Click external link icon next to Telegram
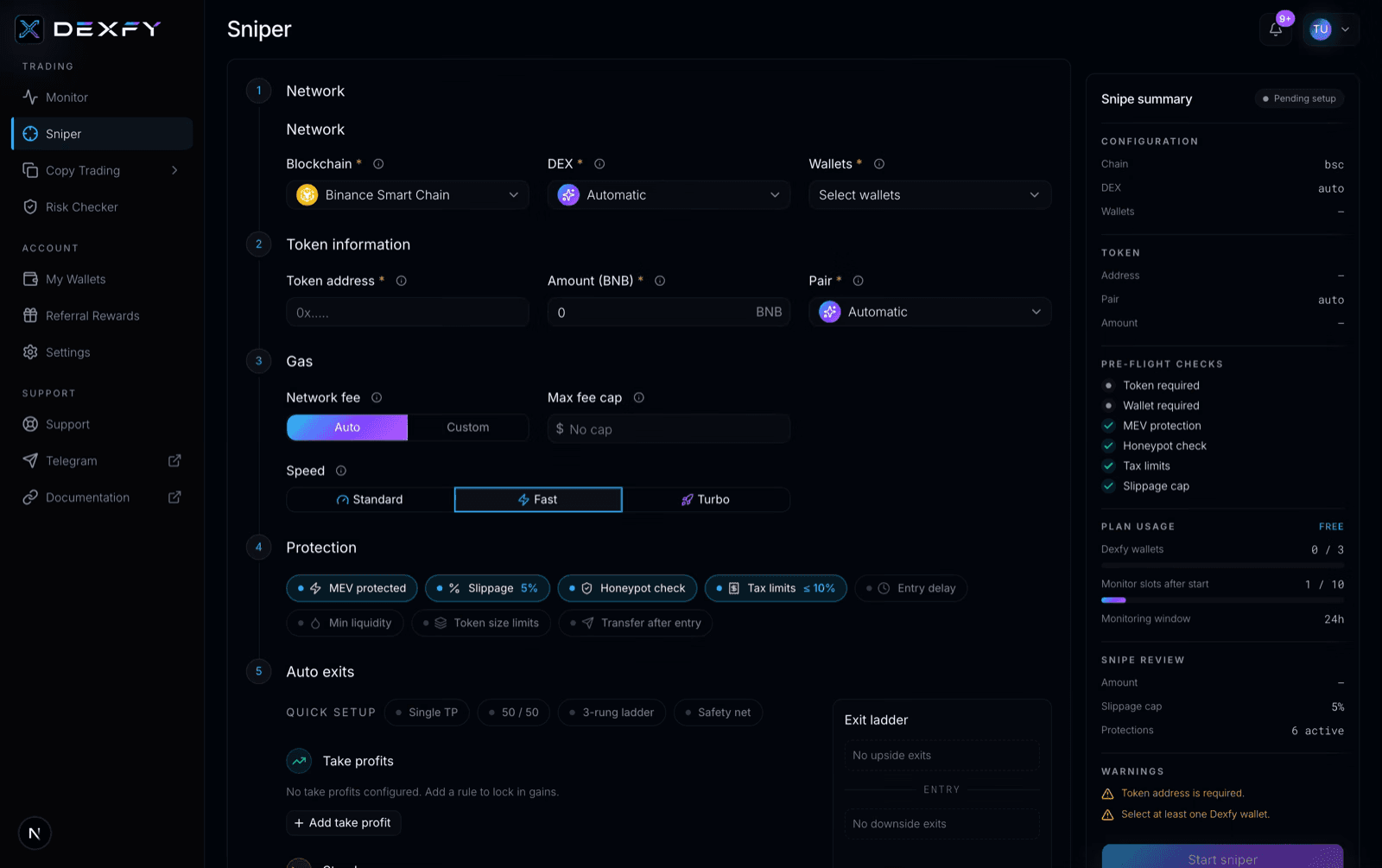Image resolution: width=1382 pixels, height=868 pixels. tap(174, 460)
